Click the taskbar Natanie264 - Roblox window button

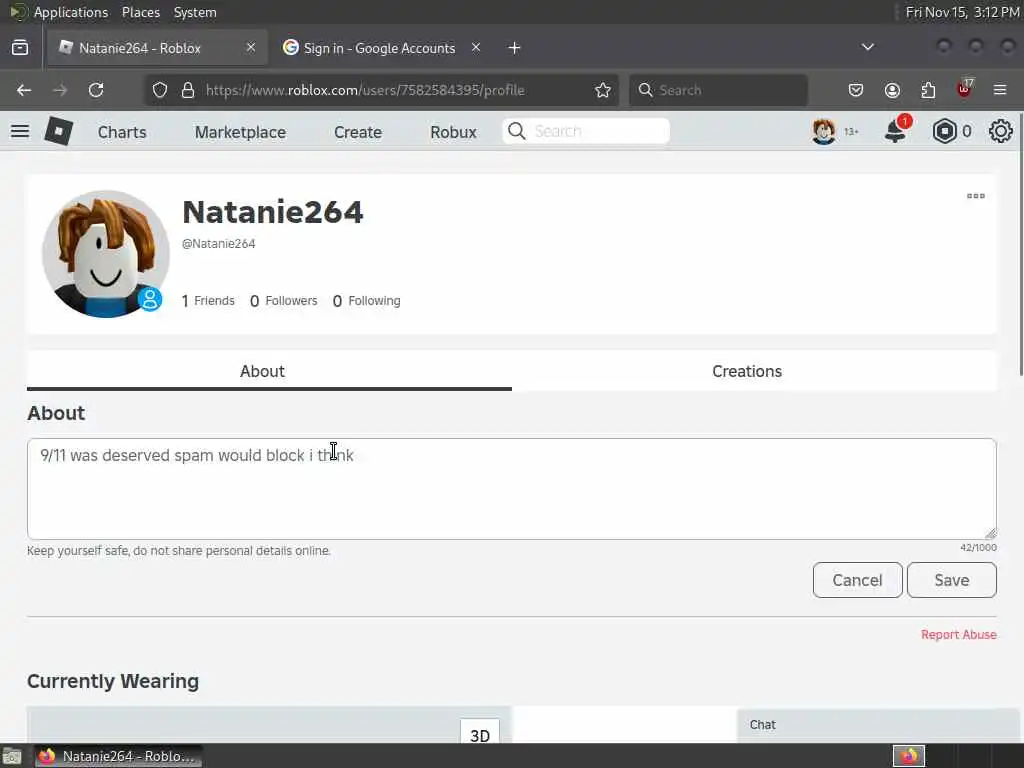coord(118,756)
